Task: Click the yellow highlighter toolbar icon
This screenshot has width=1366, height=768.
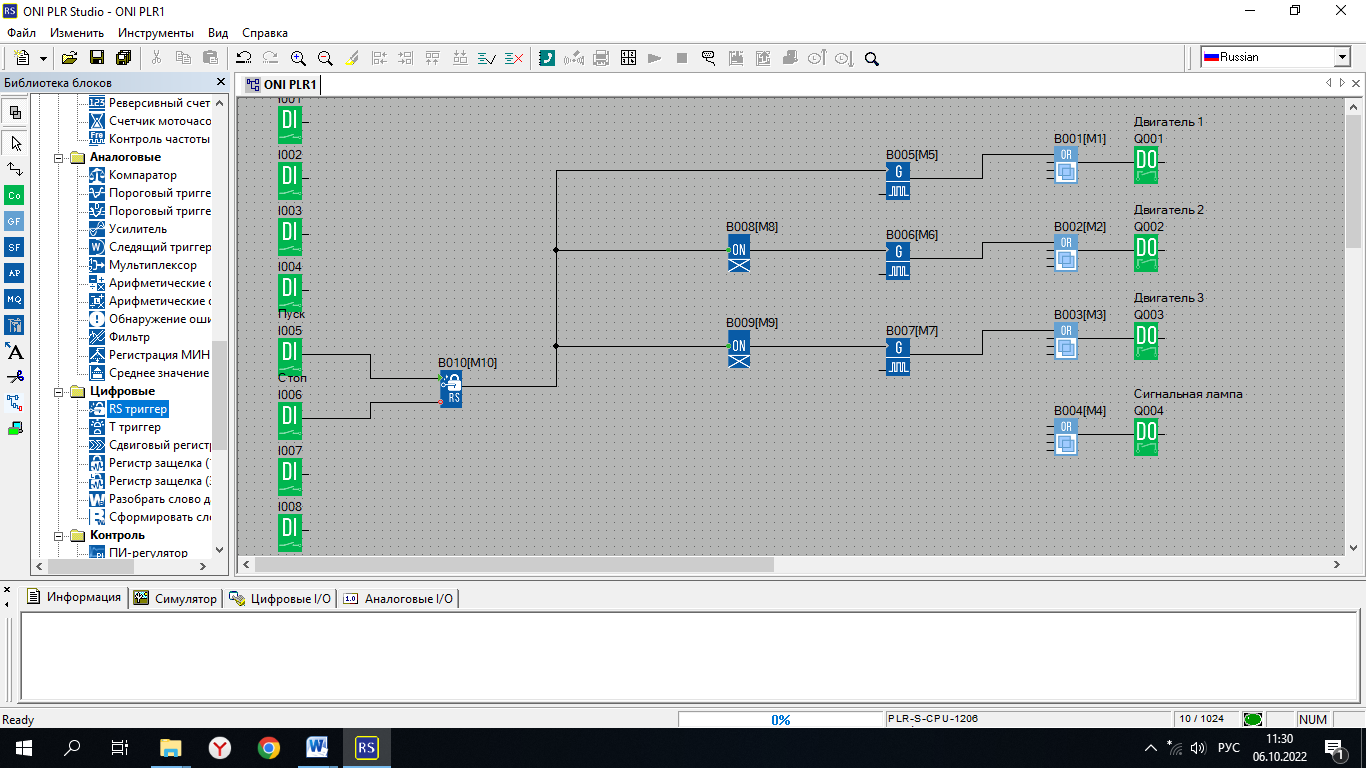Action: (352, 58)
